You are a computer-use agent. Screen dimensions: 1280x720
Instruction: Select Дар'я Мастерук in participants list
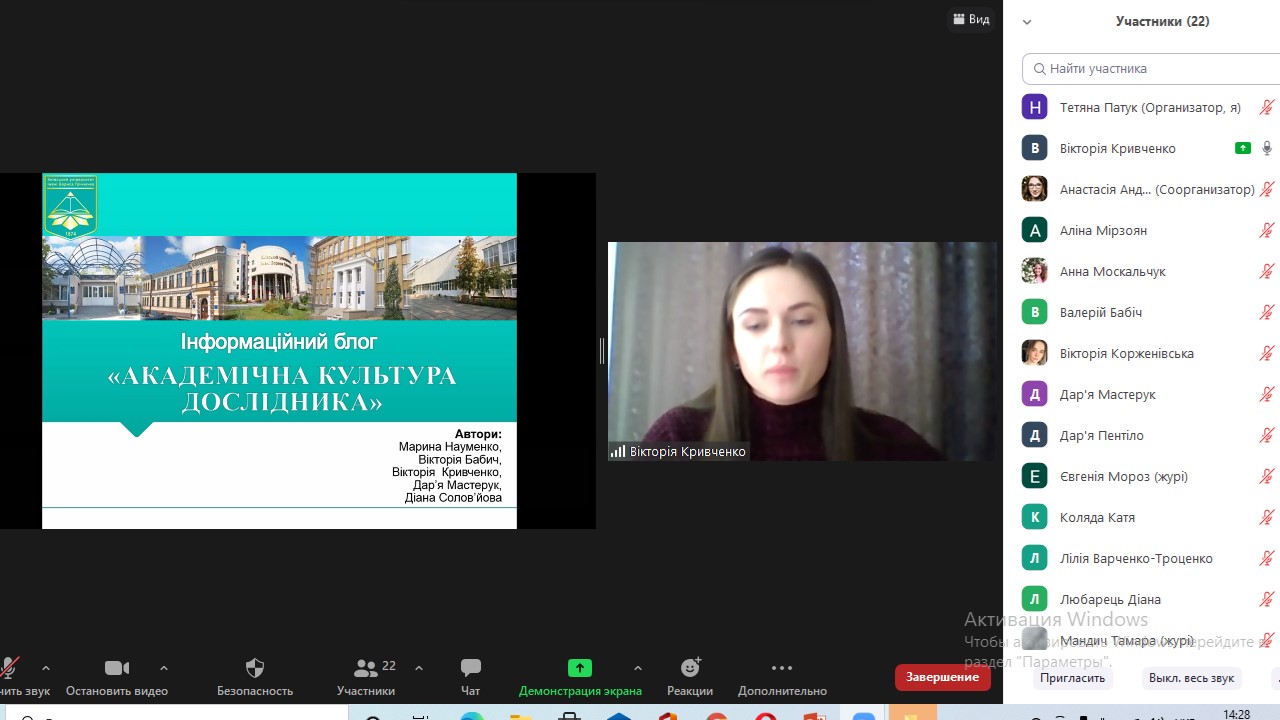tap(1107, 394)
